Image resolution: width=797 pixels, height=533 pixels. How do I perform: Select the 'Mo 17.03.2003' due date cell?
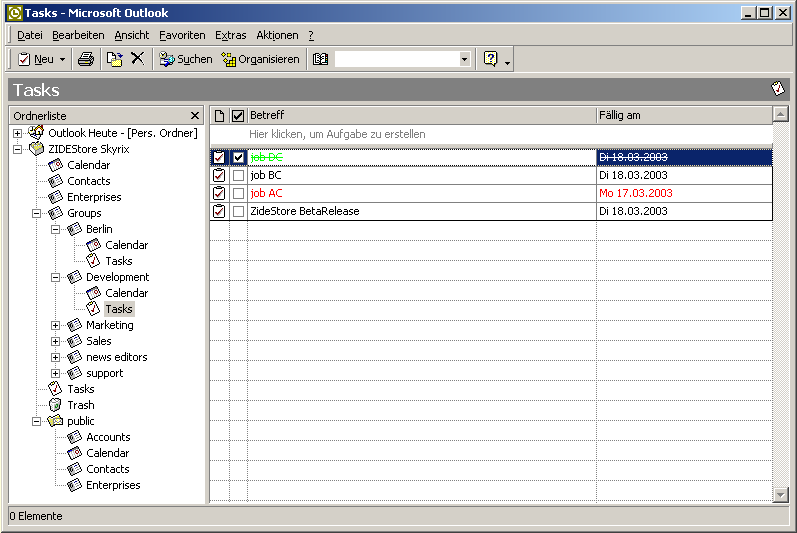684,193
